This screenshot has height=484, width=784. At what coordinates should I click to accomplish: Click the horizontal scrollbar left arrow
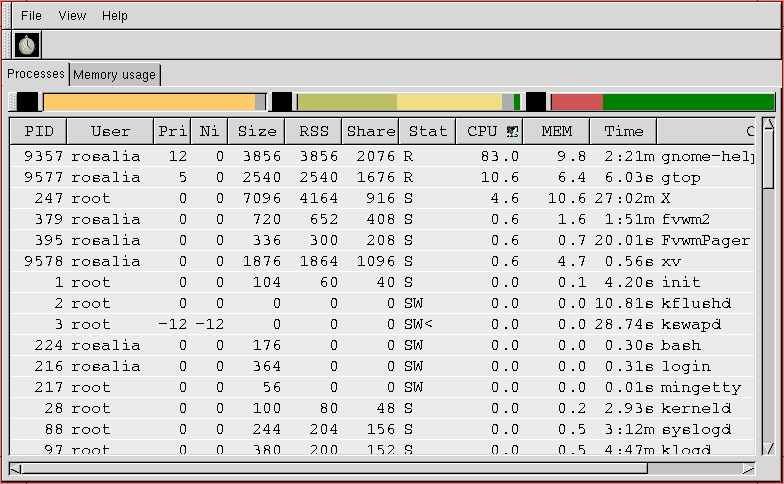pyautogui.click(x=15, y=467)
